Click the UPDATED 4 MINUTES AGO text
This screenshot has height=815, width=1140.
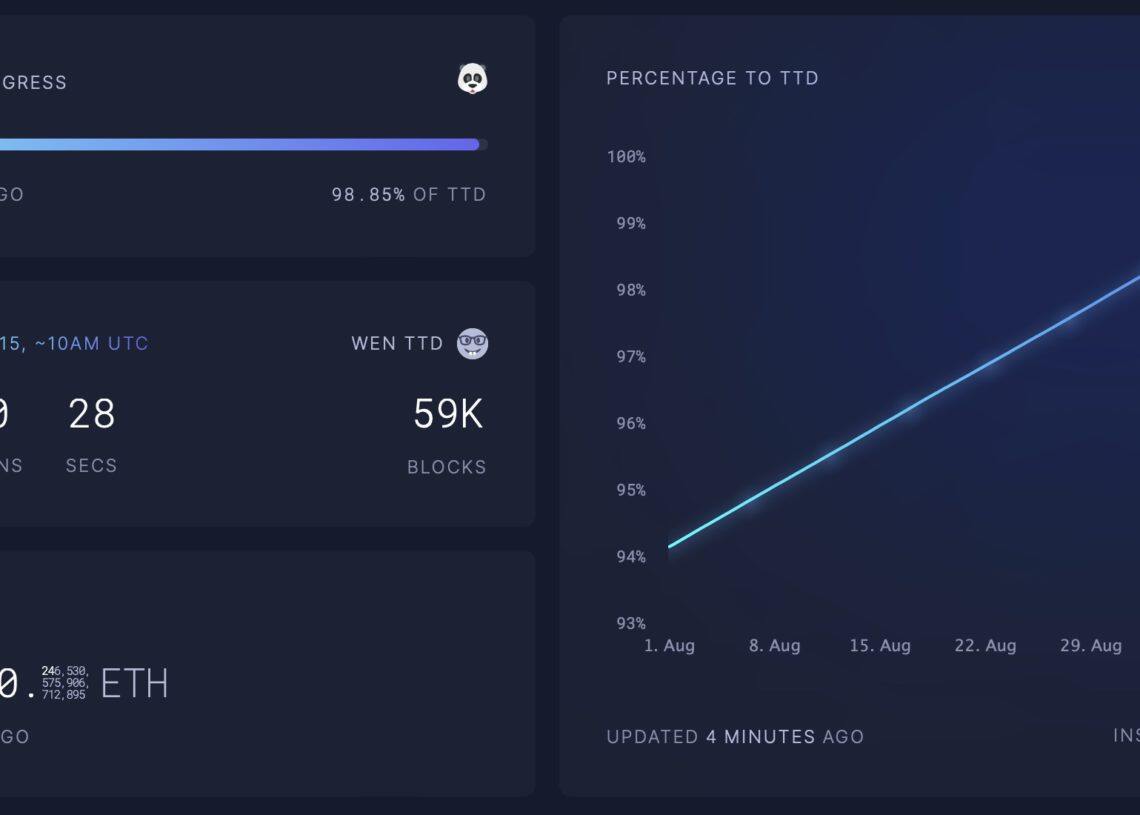(735, 737)
